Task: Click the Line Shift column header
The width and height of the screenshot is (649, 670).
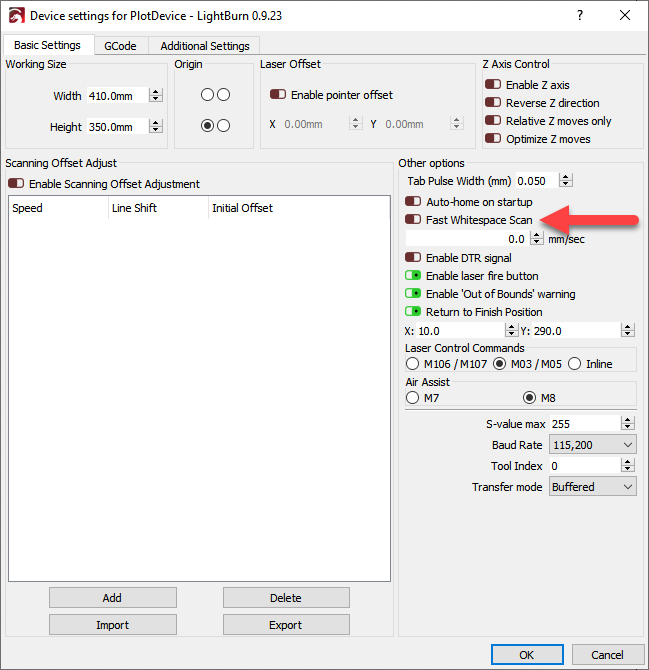Action: [x=159, y=208]
